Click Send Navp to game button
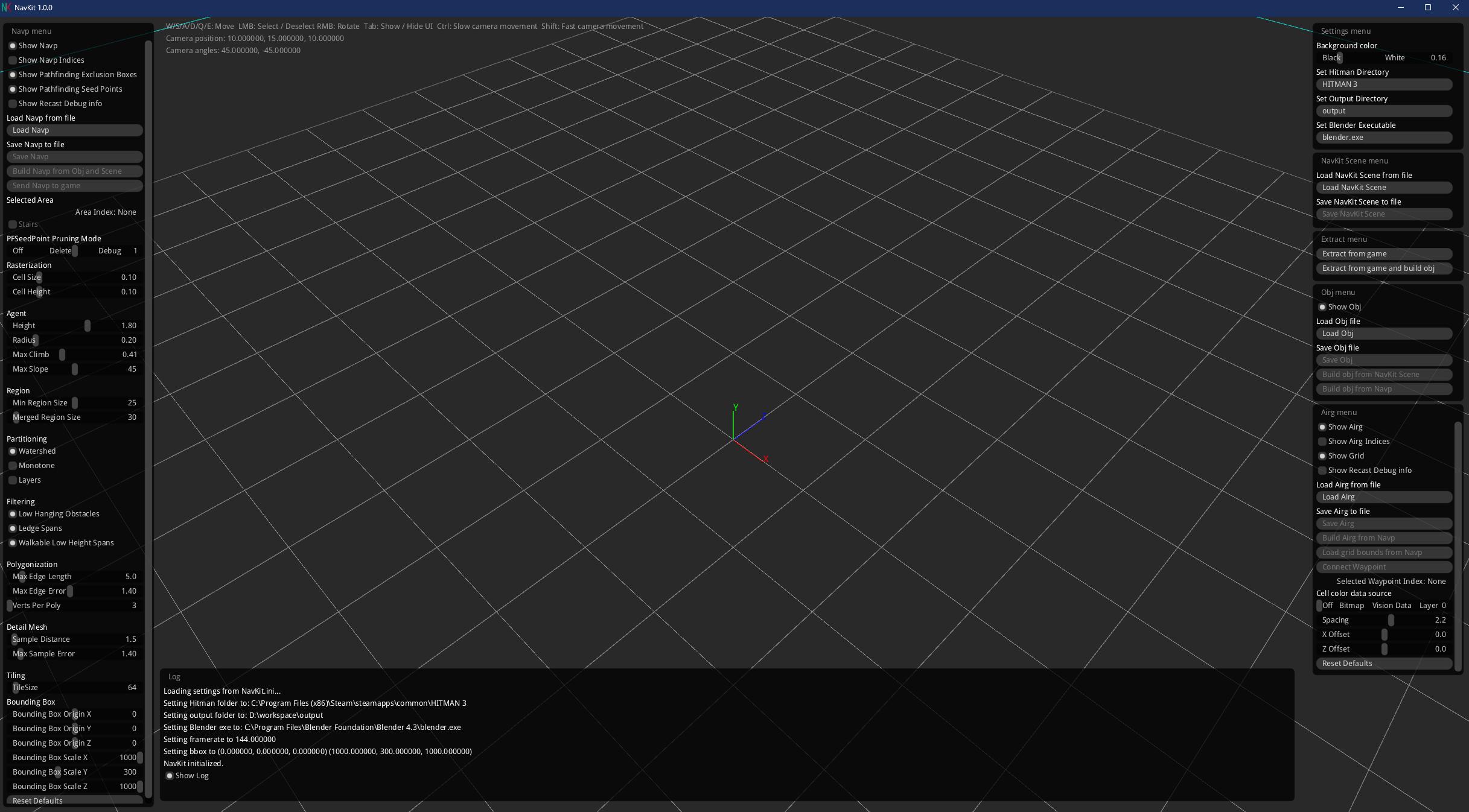1469x812 pixels. 75,186
